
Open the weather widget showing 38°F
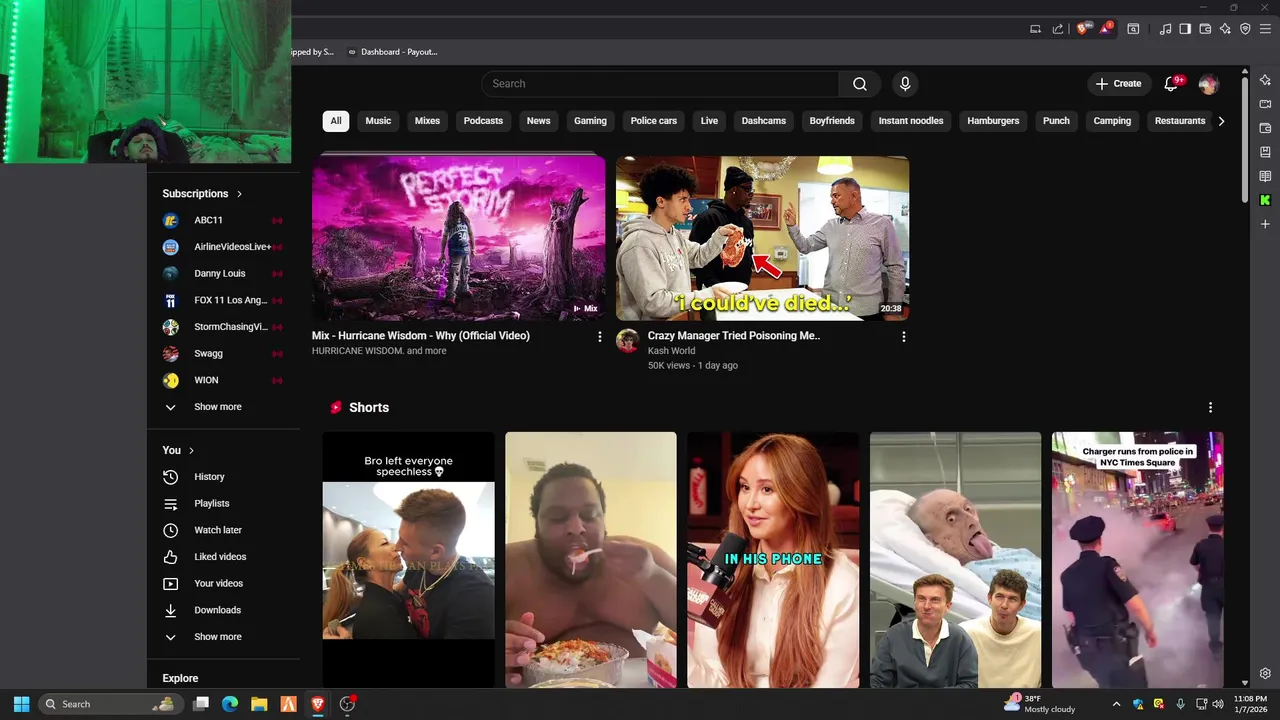coord(1040,704)
